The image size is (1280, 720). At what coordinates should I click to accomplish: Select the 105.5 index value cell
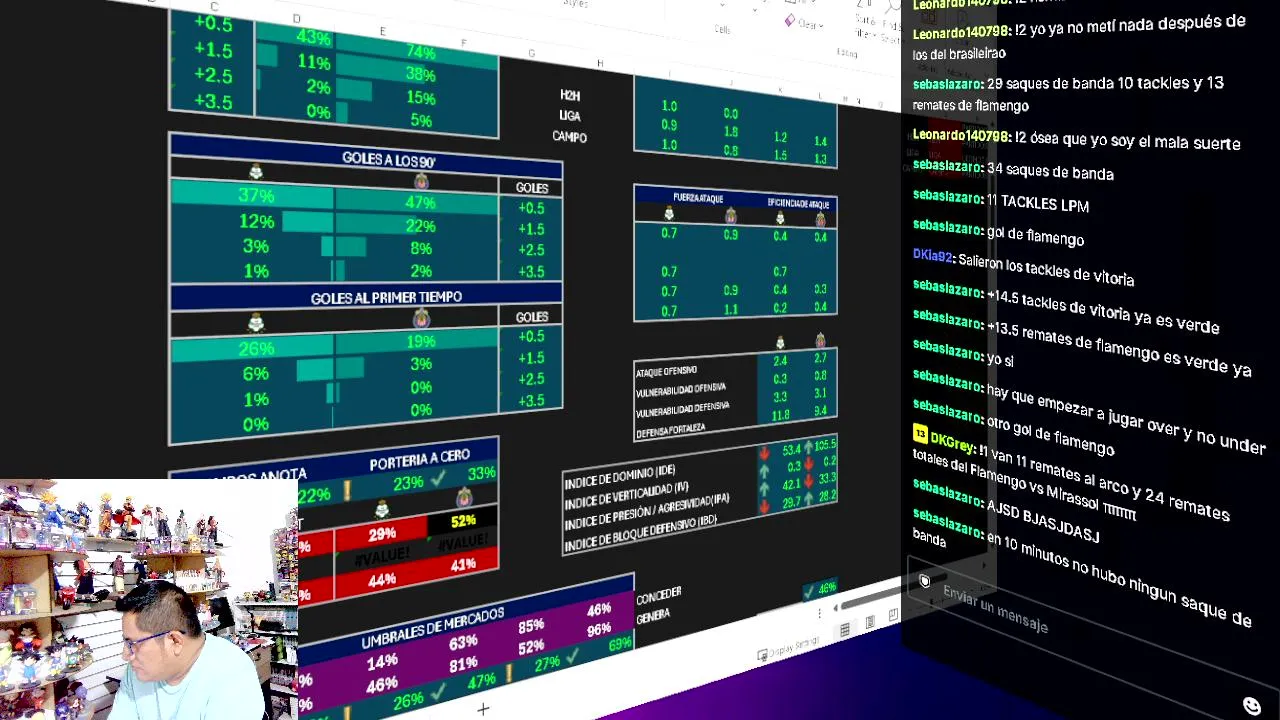pos(825,445)
